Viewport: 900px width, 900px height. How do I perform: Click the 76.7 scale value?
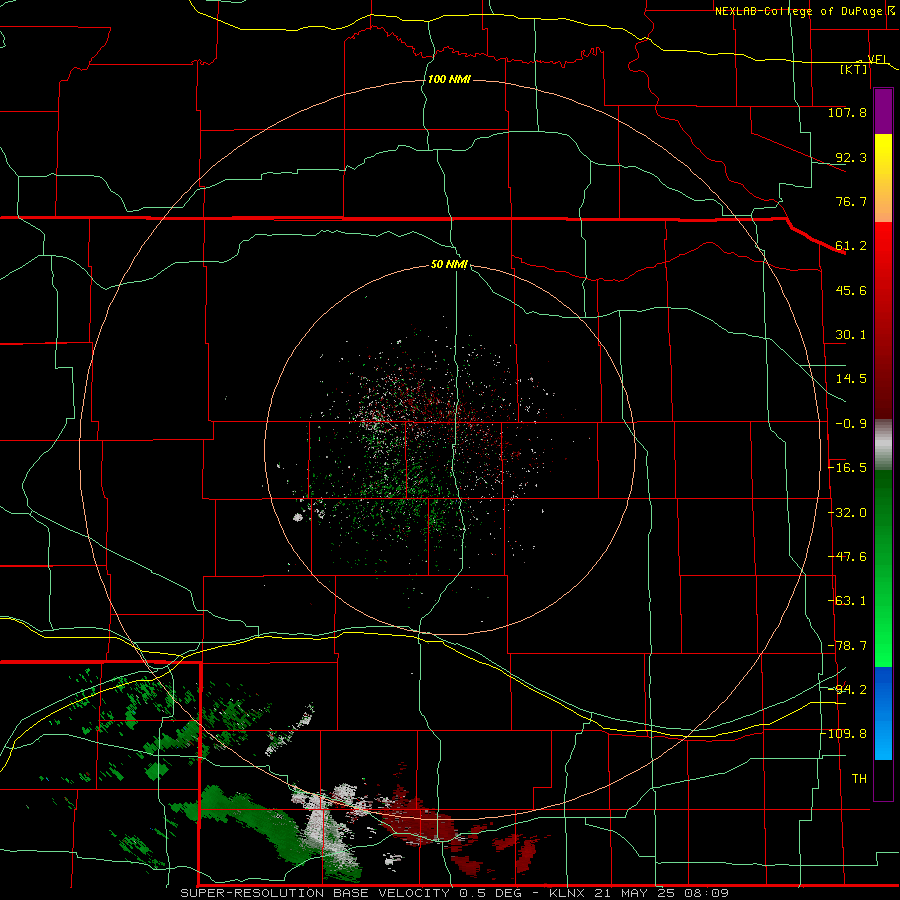(x=851, y=201)
